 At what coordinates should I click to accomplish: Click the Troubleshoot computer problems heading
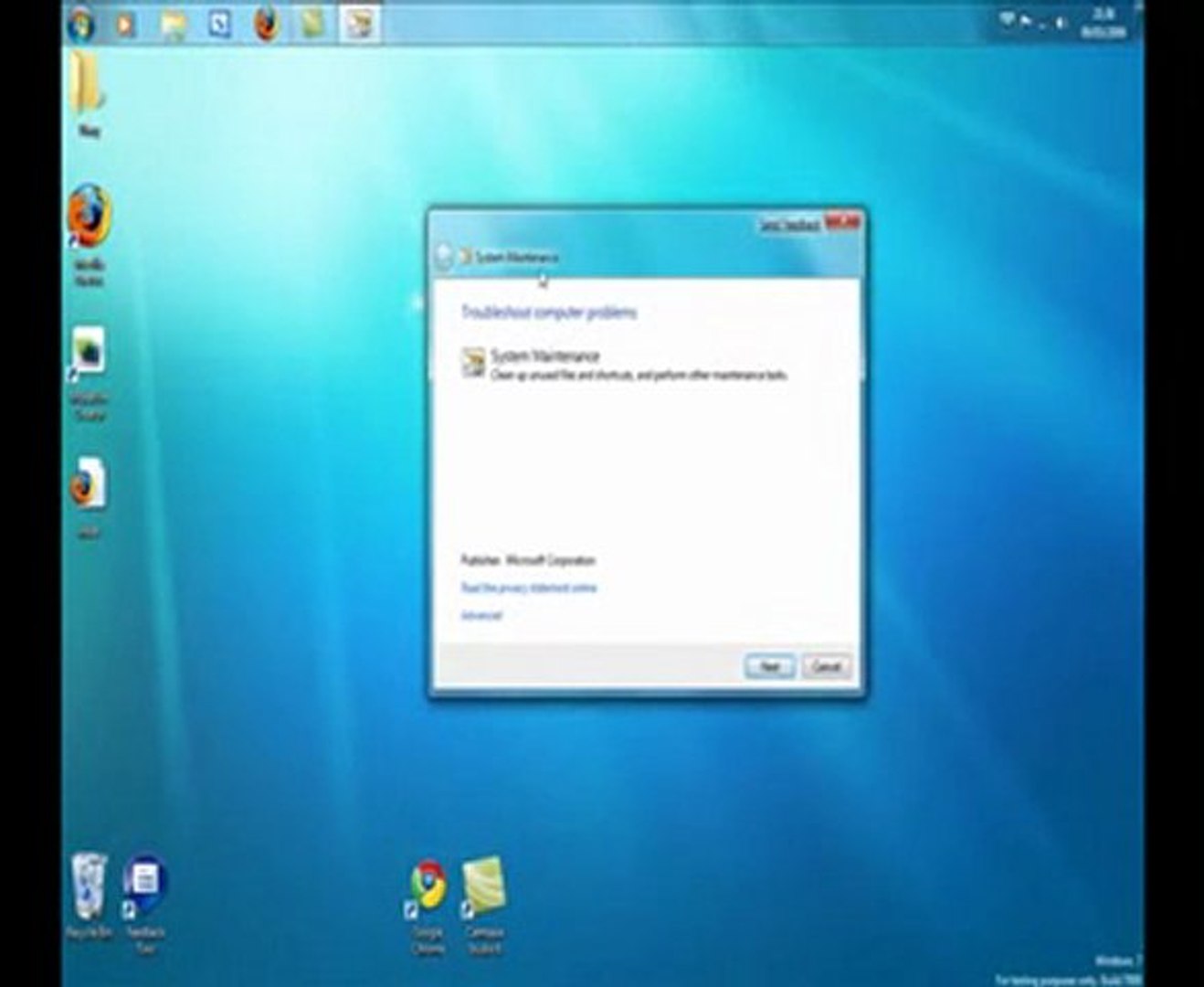tap(548, 313)
